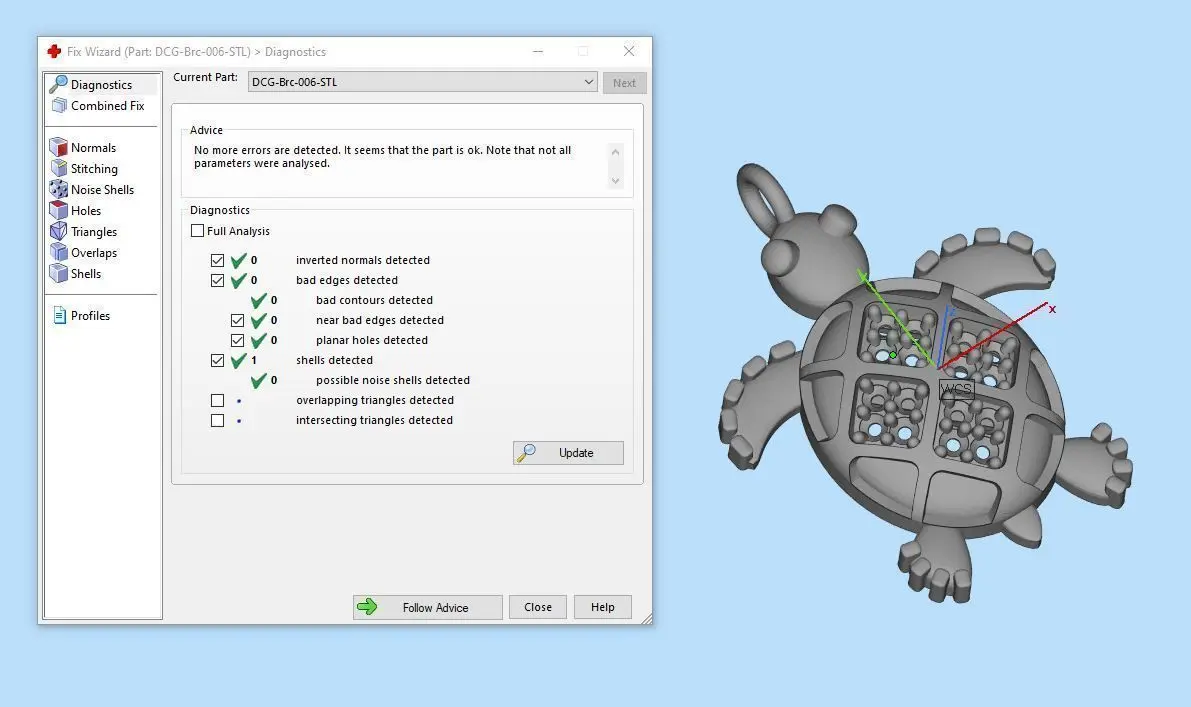This screenshot has height=707, width=1191.
Task: Click the green check beside possible noise shells
Action: (x=259, y=380)
